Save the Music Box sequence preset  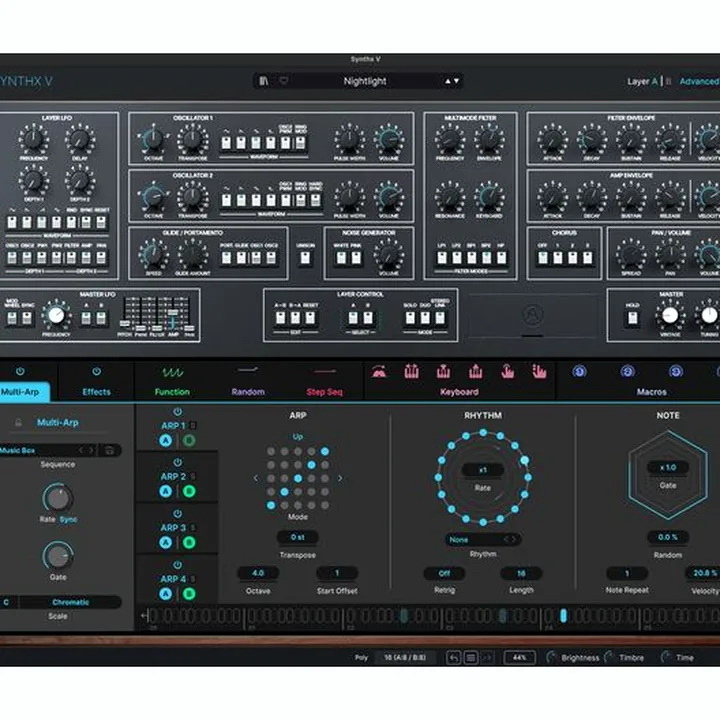coord(110,450)
